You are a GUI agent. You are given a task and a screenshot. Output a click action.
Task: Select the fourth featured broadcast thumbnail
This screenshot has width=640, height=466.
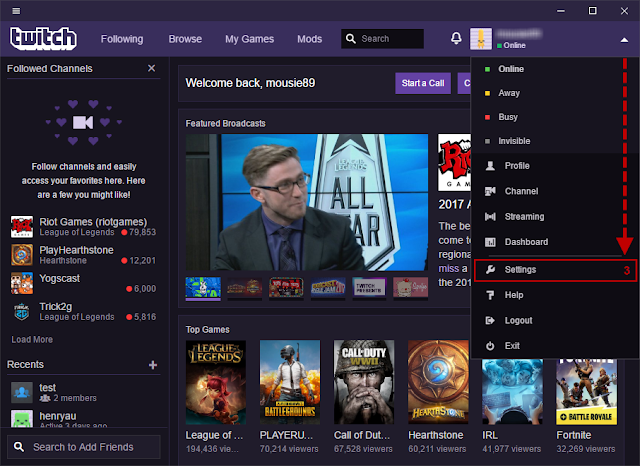tap(328, 288)
